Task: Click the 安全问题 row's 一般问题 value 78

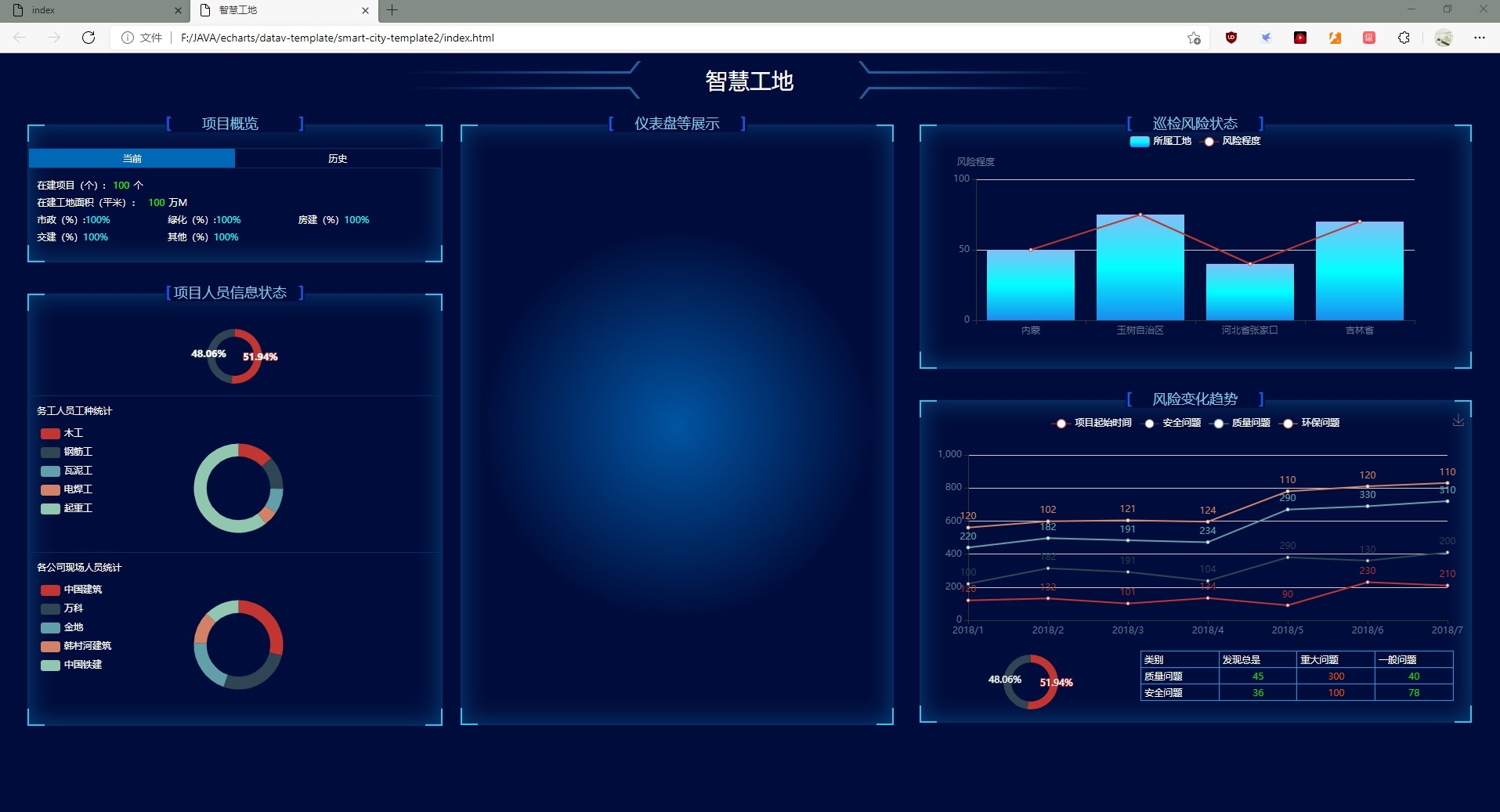Action: (x=1414, y=693)
